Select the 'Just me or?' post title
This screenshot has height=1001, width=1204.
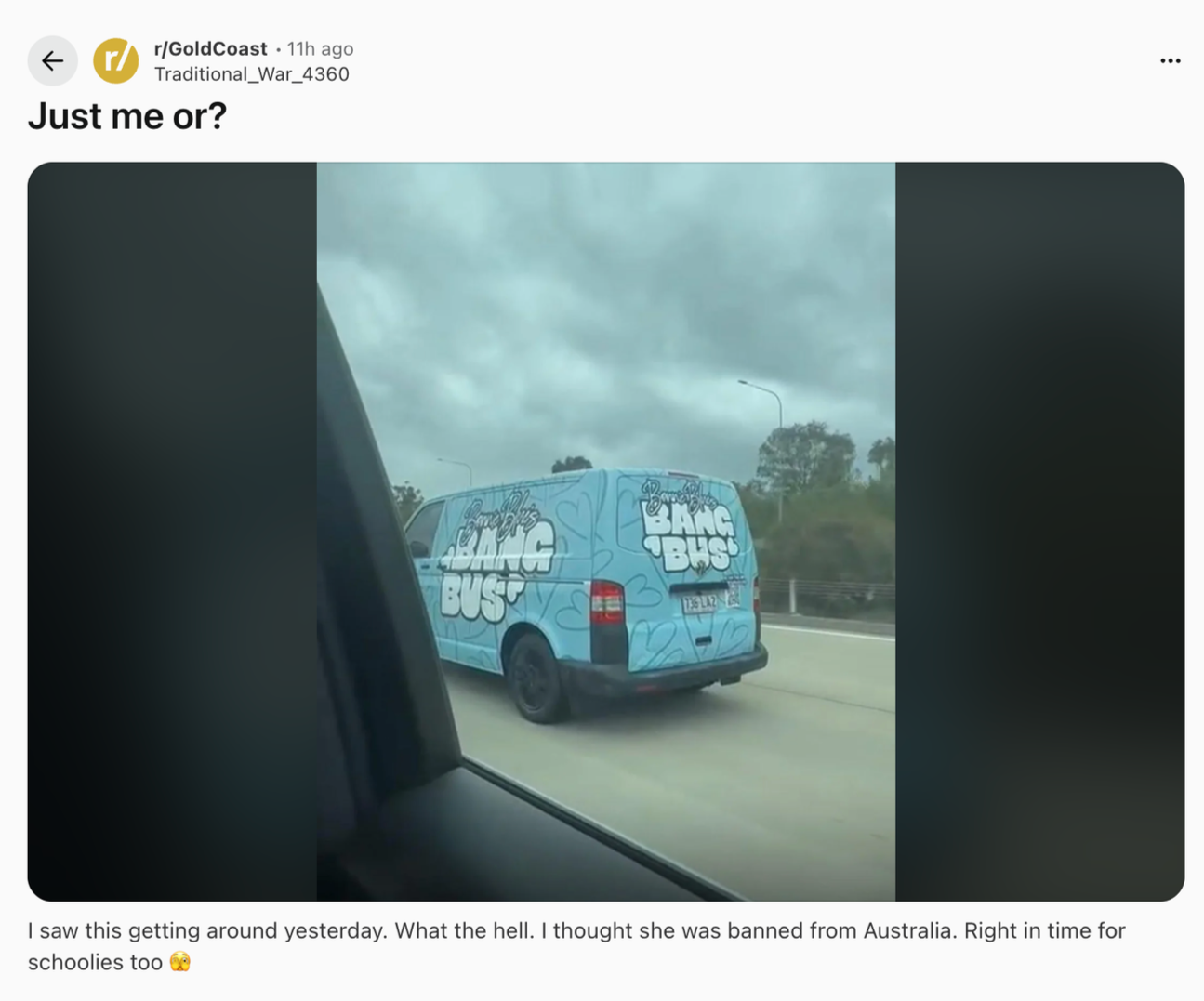127,116
